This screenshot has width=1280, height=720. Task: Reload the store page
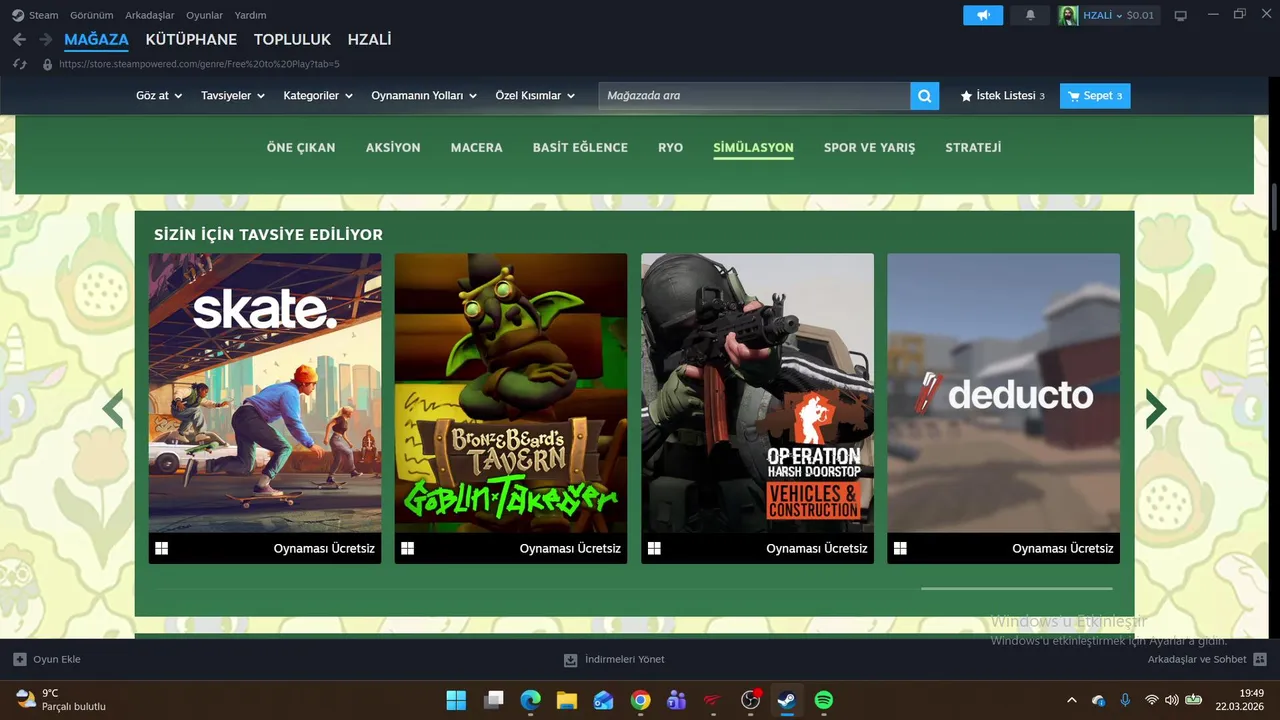point(19,64)
